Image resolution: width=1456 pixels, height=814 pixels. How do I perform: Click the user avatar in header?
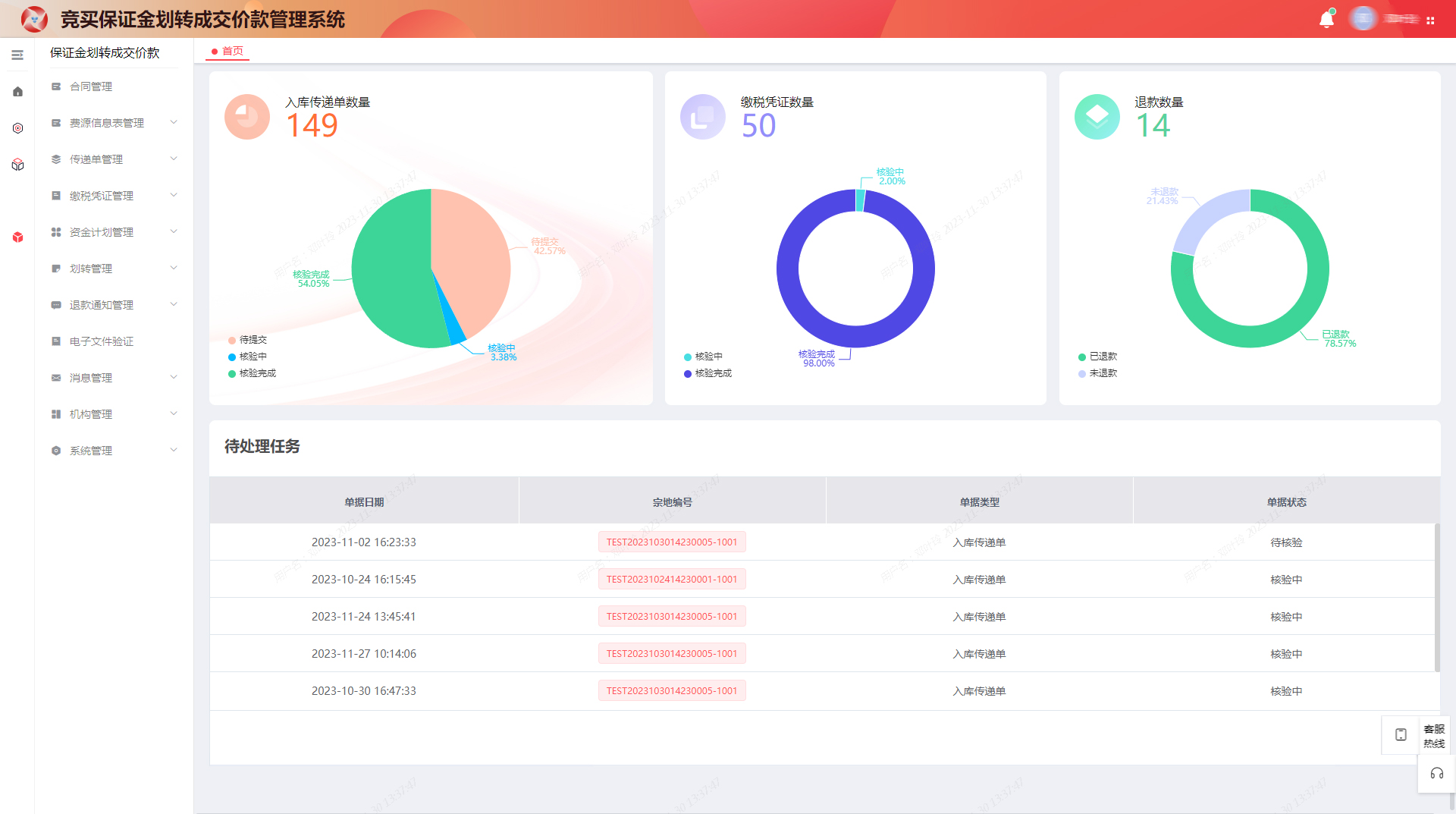(x=1363, y=19)
